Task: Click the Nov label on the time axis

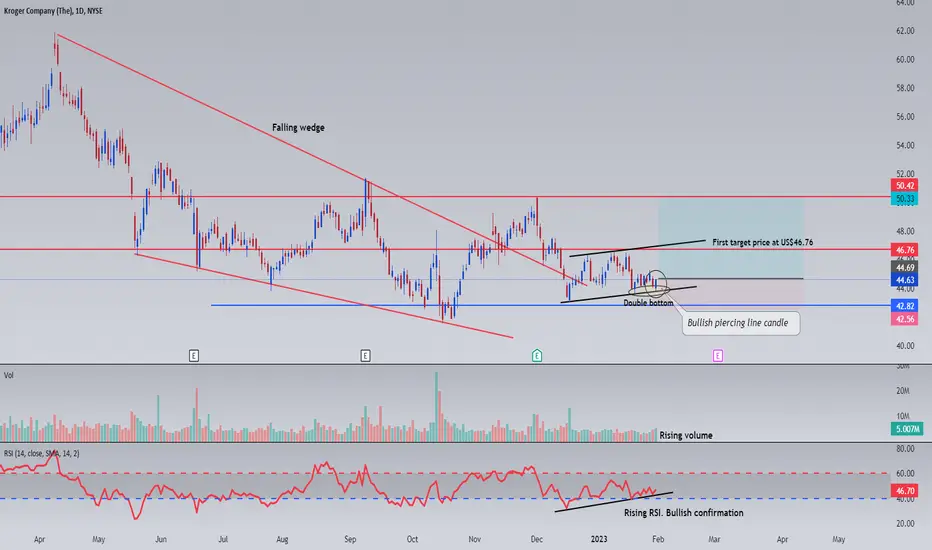Action: [474, 539]
